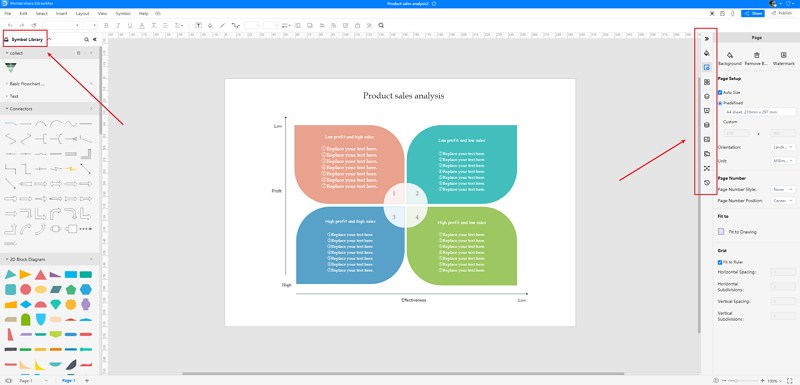Collapse the right sidebar with double-chevron icon

(x=707, y=38)
